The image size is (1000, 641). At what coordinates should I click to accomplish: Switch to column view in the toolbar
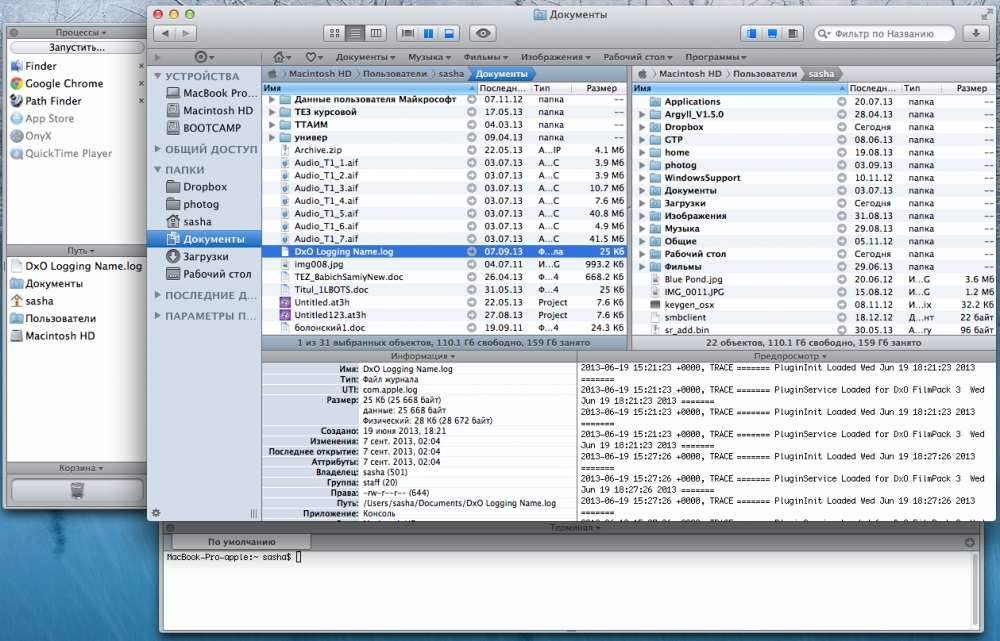click(375, 34)
